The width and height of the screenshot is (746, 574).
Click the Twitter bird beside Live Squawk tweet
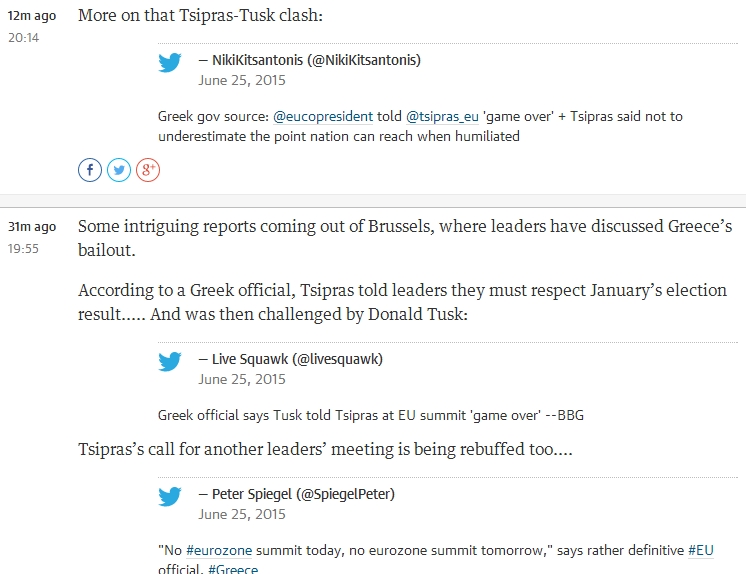pos(170,361)
